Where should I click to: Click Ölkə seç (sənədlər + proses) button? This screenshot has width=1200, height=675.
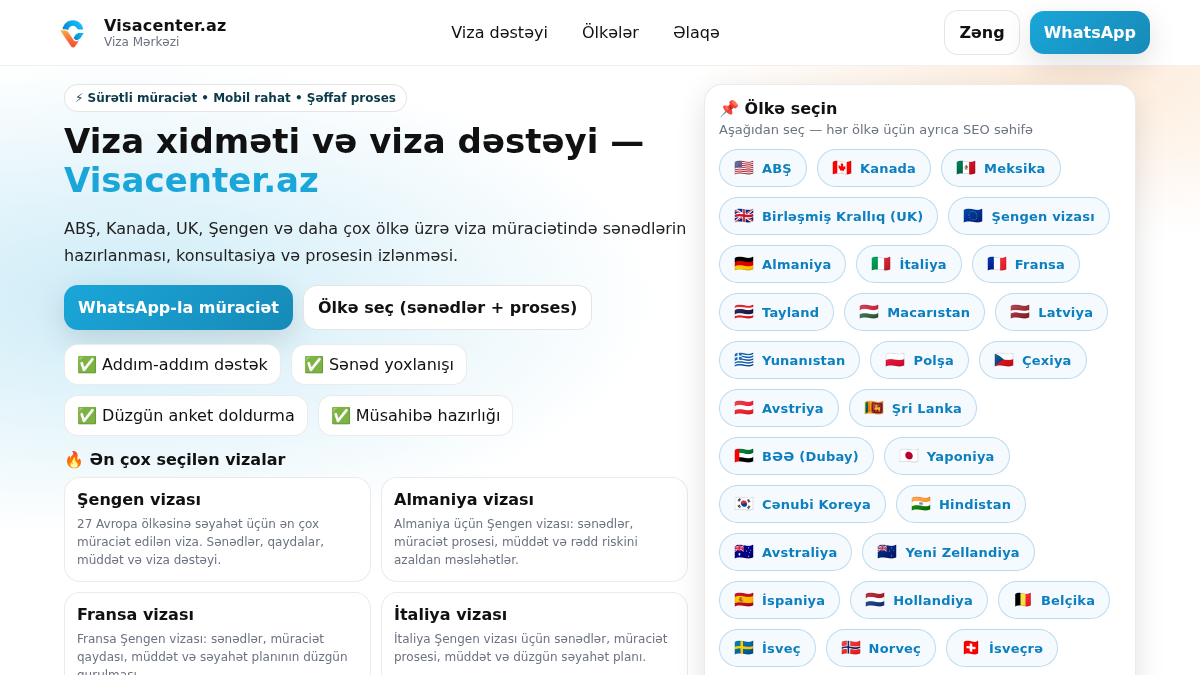click(x=447, y=307)
